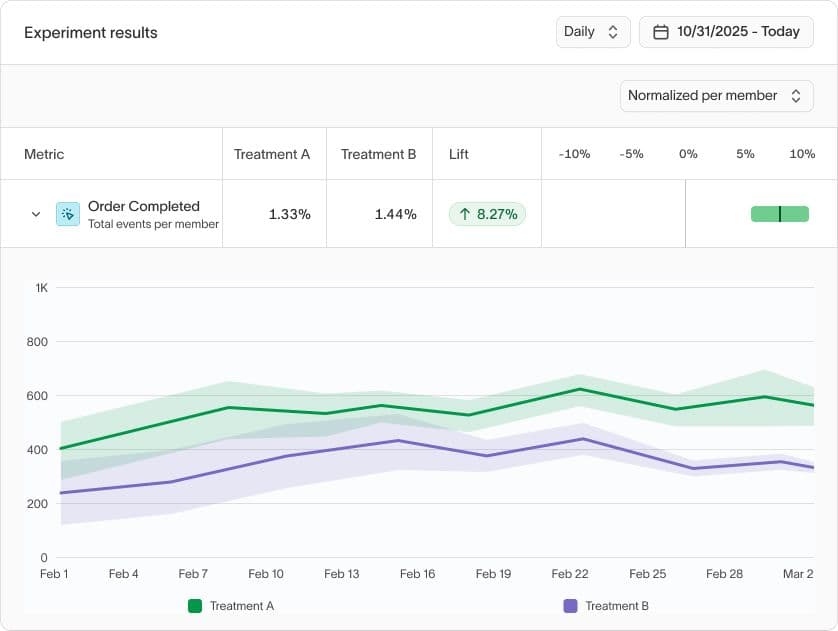Collapse the Order Completed metric row
Image resolution: width=838 pixels, height=631 pixels.
(x=35, y=214)
